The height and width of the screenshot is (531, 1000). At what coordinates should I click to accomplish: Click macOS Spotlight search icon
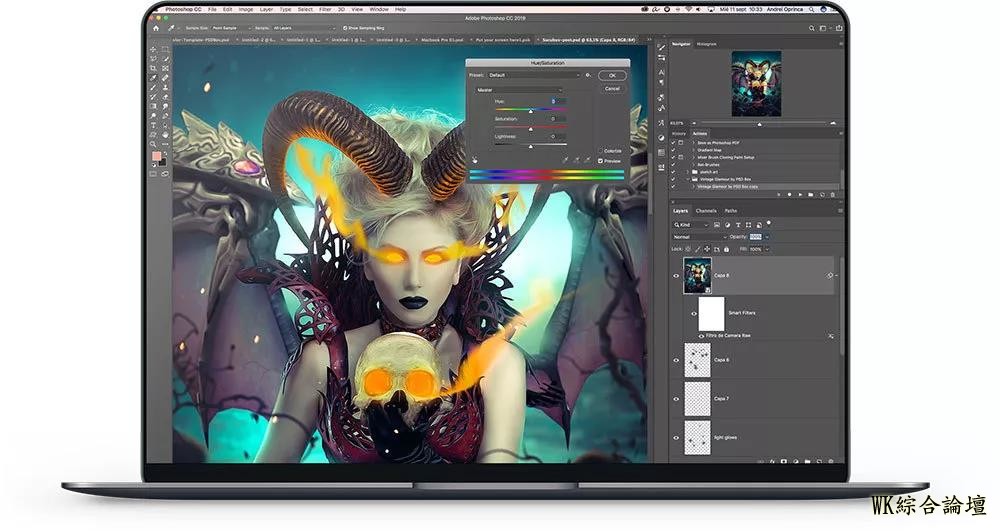point(811,10)
